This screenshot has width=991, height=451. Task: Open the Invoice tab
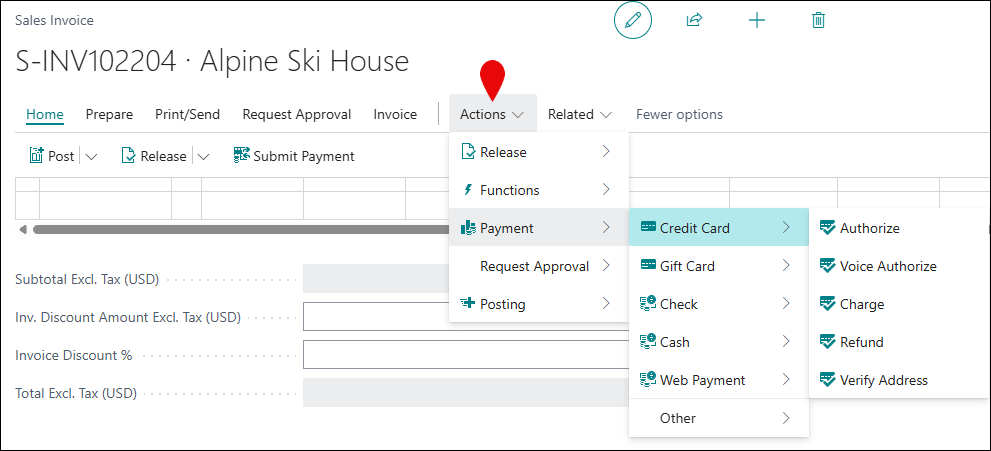coord(395,114)
